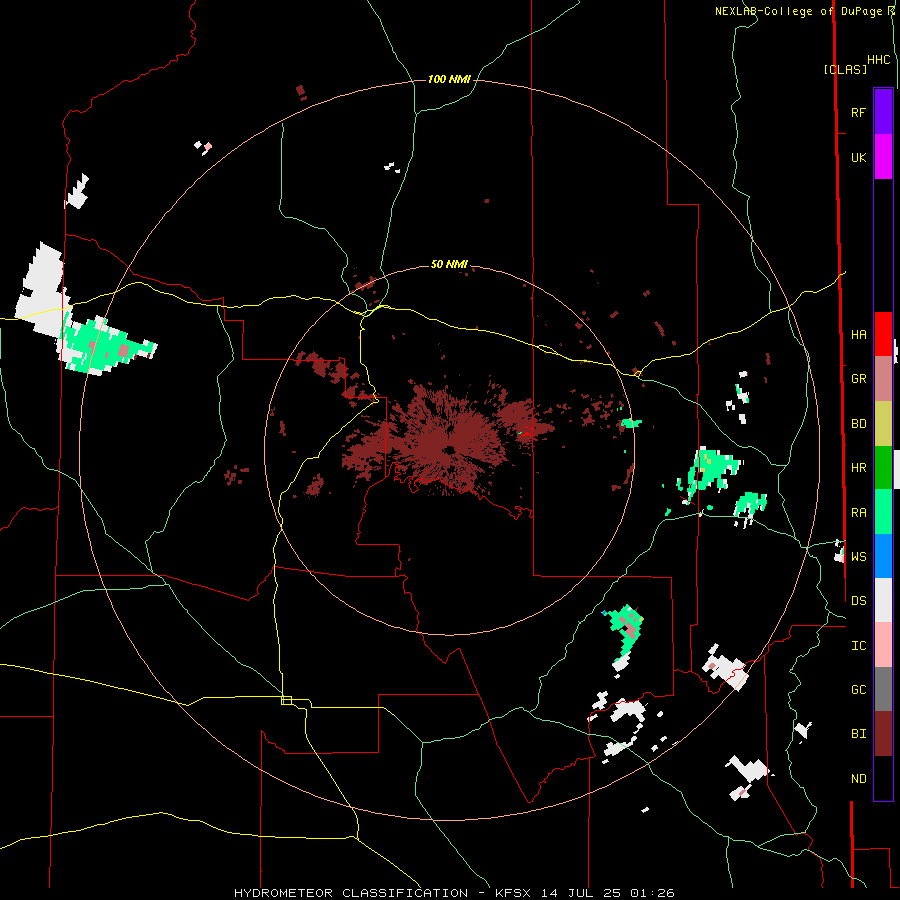Click the HHC product code label
The height and width of the screenshot is (900, 900).
coord(879,60)
